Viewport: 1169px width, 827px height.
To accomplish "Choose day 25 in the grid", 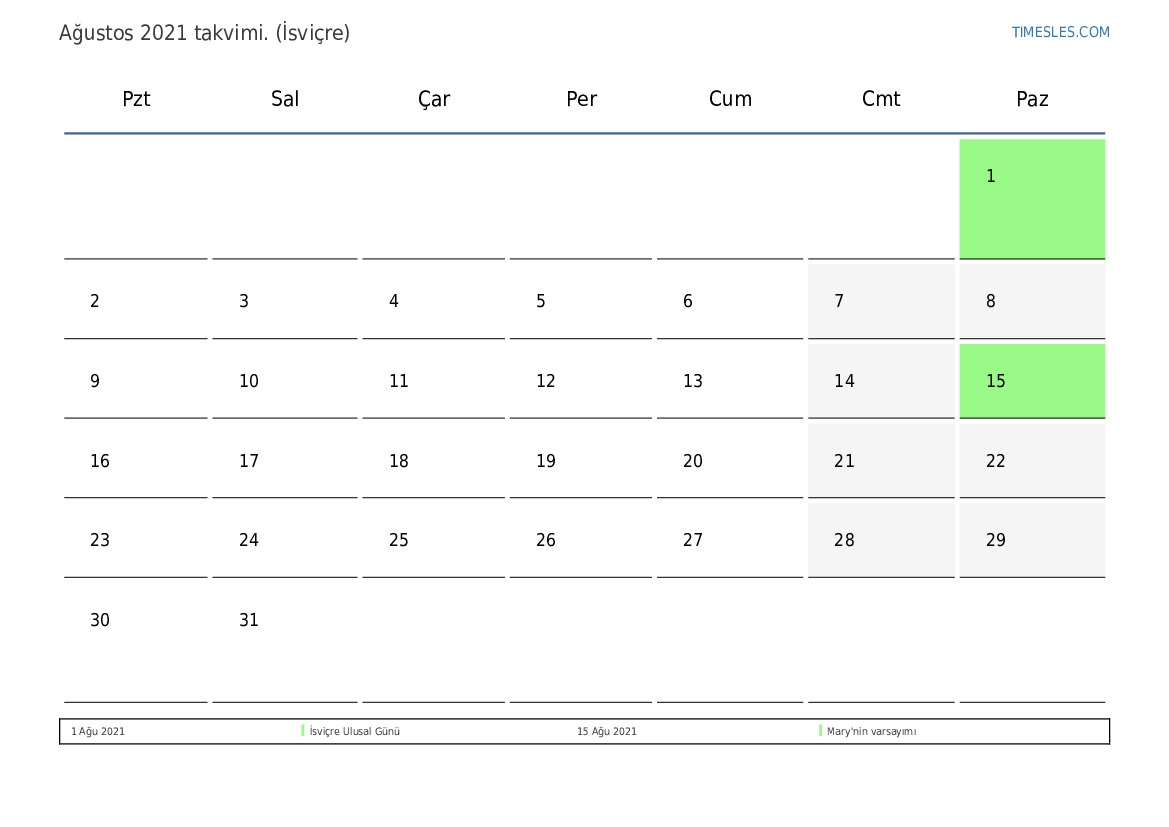I will 434,540.
